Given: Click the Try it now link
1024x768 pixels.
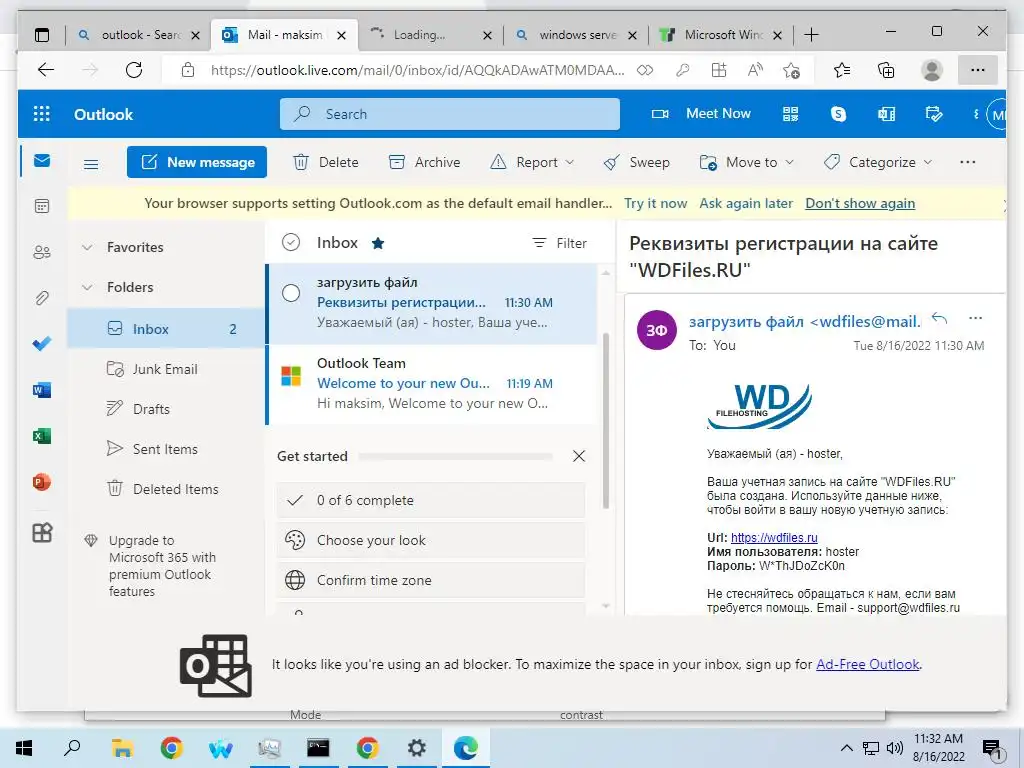Looking at the screenshot, I should tap(656, 203).
